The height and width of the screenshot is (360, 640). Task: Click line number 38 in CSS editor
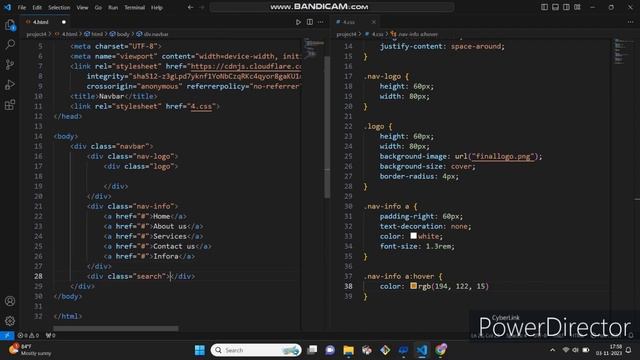point(348,286)
